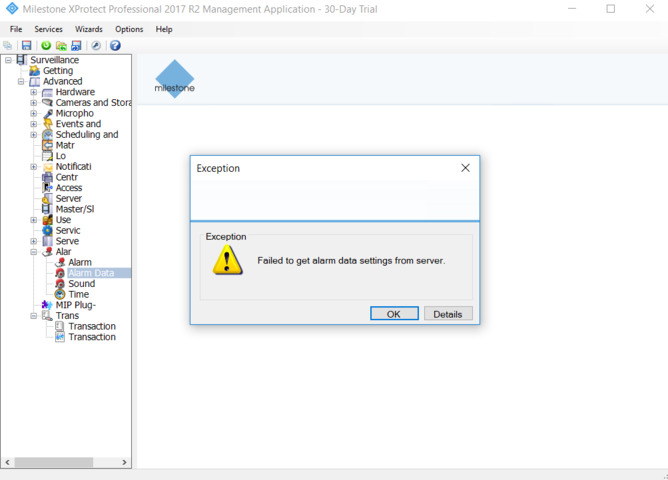Click the Milestone logo in the header
The image size is (668, 480).
tap(175, 79)
